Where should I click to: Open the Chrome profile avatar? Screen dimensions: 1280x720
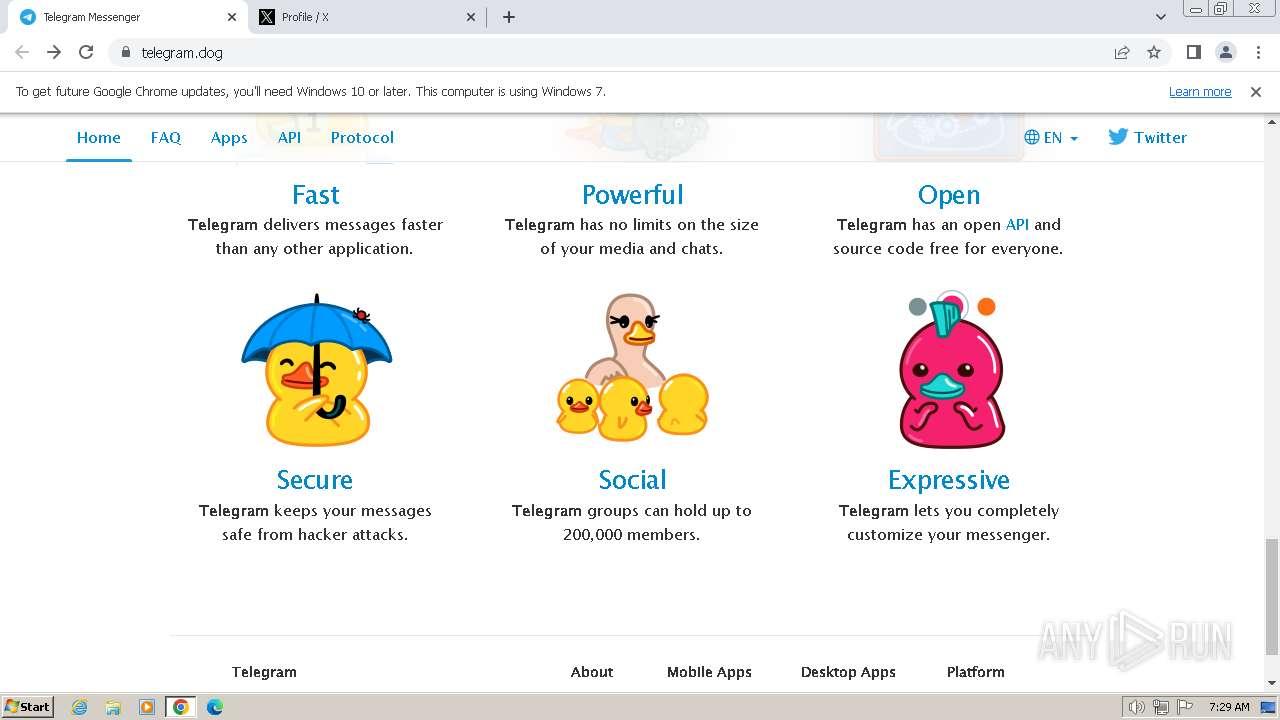point(1225,52)
